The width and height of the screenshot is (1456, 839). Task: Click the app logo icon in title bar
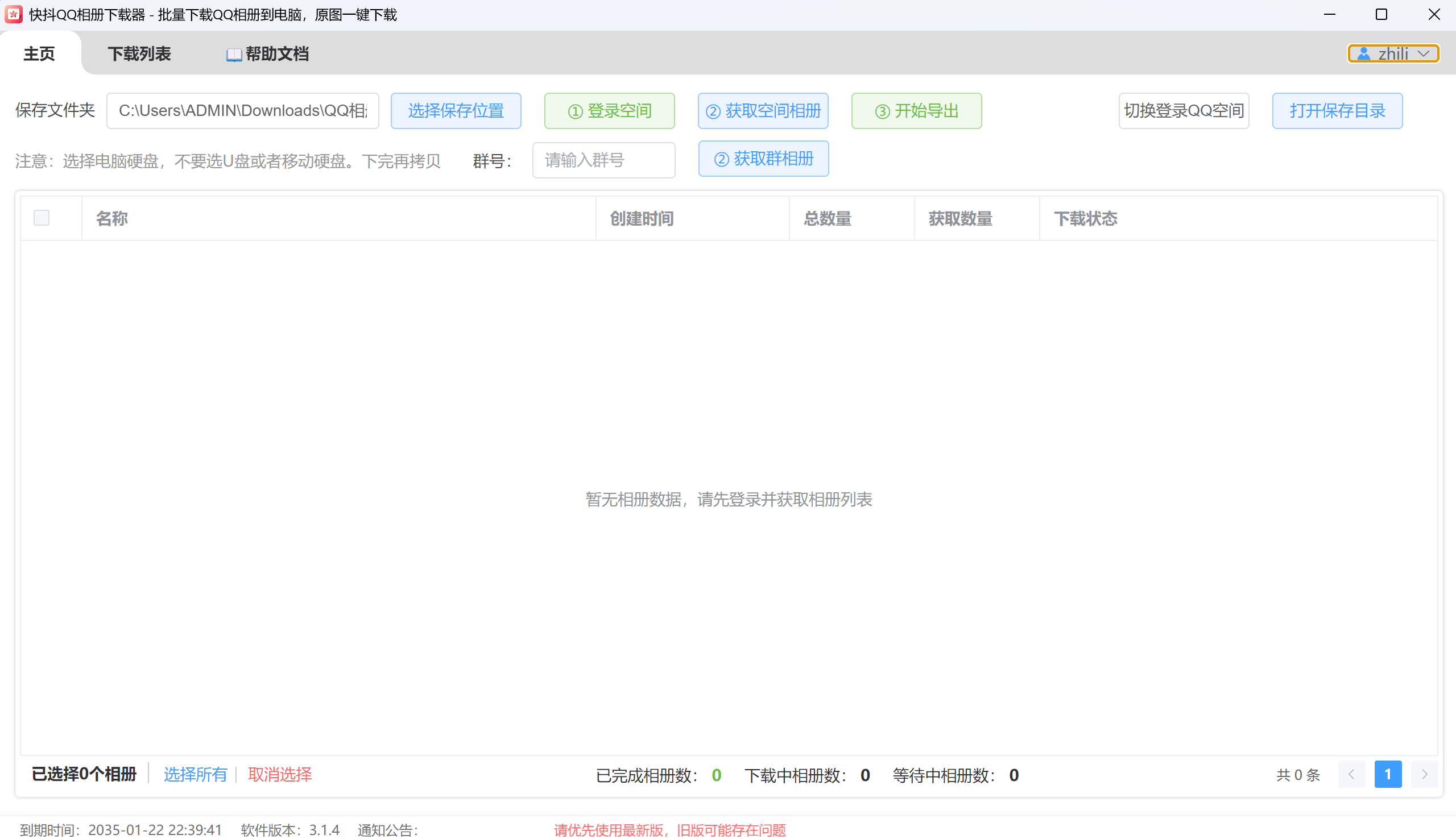coord(13,14)
